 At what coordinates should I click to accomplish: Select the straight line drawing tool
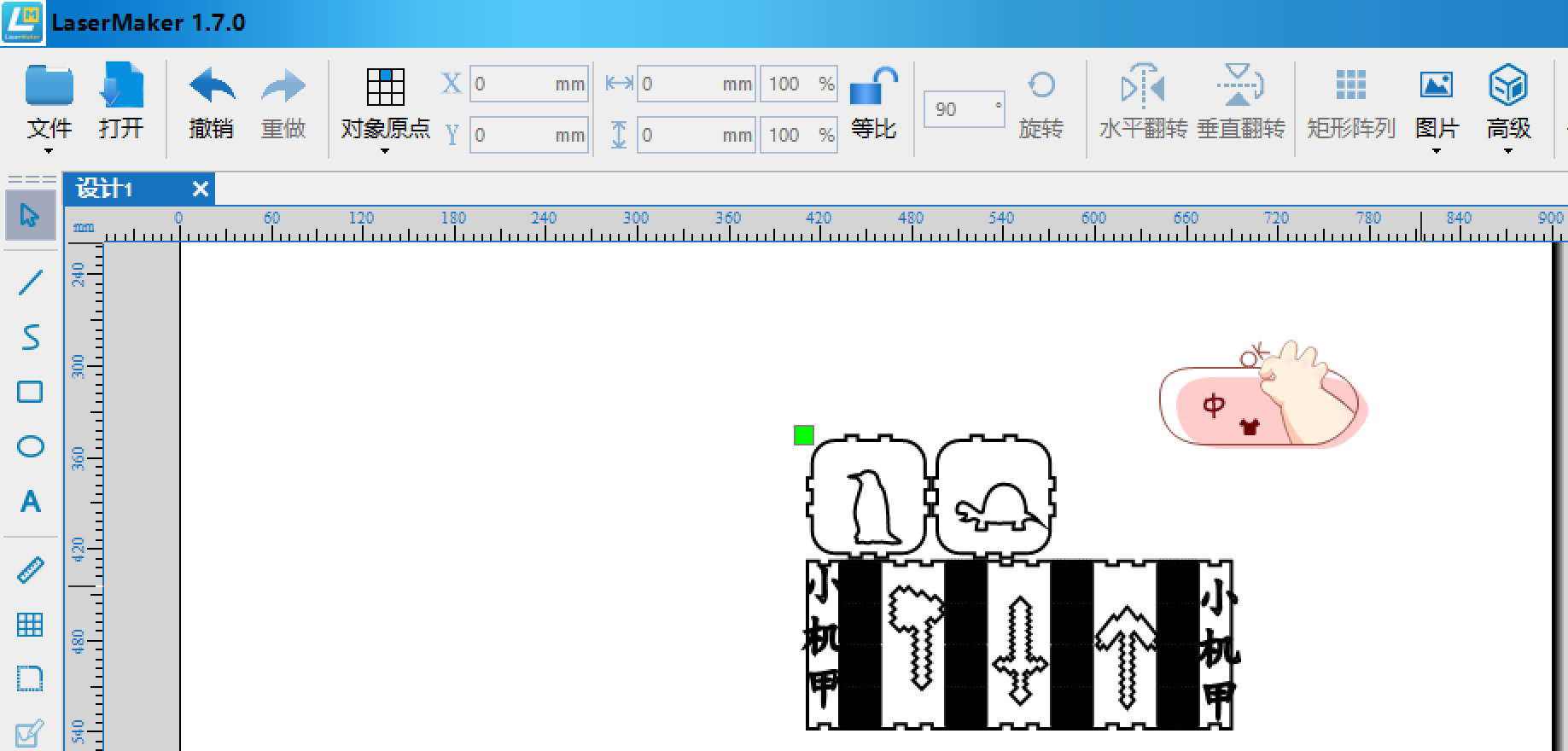tap(30, 282)
